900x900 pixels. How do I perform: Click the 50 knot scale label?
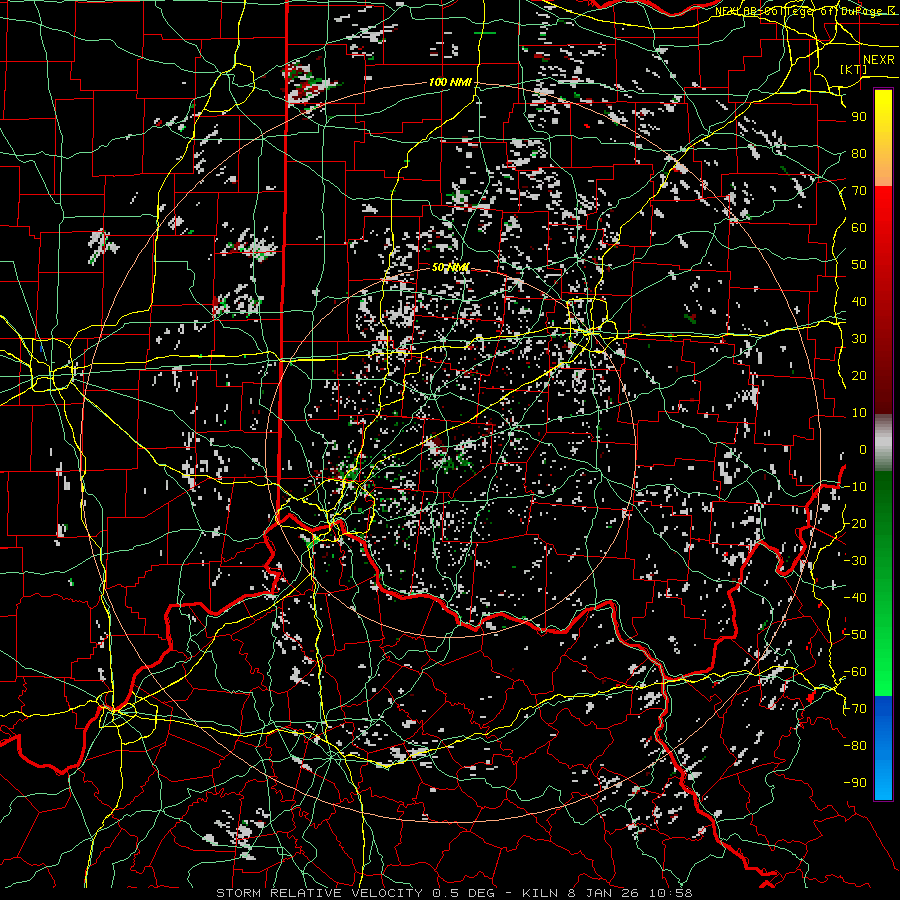[x=859, y=265]
